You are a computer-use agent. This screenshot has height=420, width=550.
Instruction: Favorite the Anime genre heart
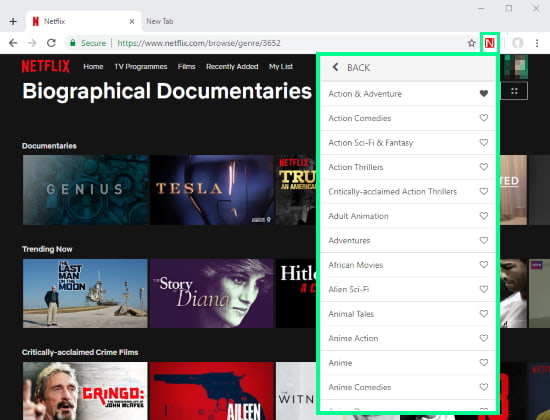point(484,362)
